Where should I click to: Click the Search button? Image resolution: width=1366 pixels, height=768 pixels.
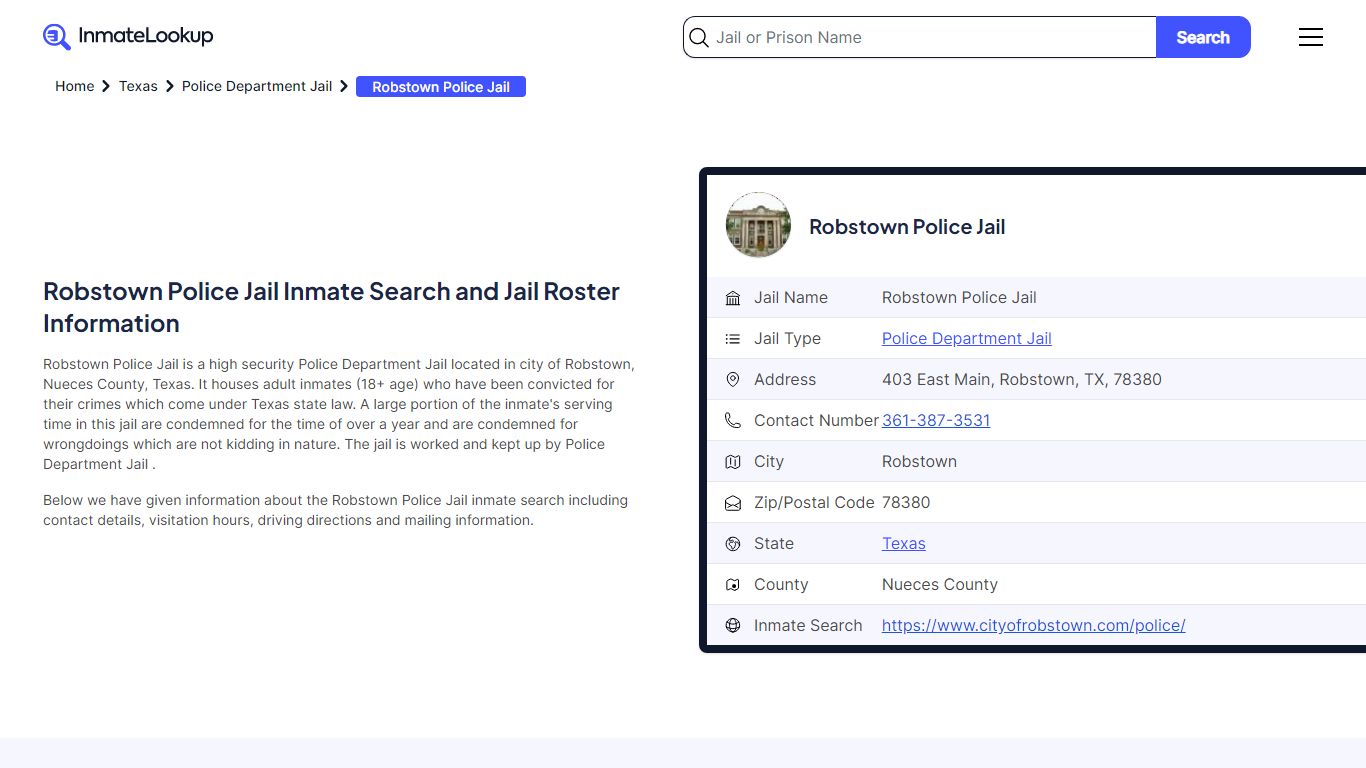pyautogui.click(x=1203, y=37)
